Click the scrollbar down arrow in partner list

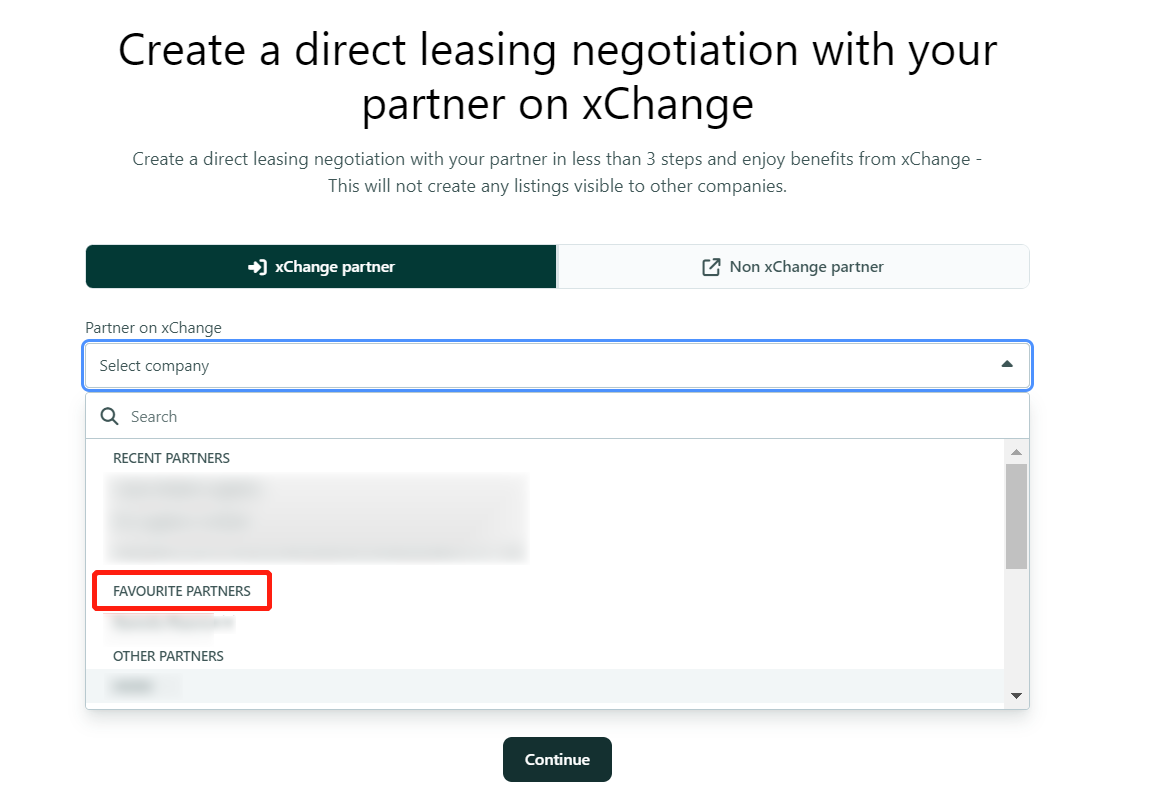(x=1016, y=695)
